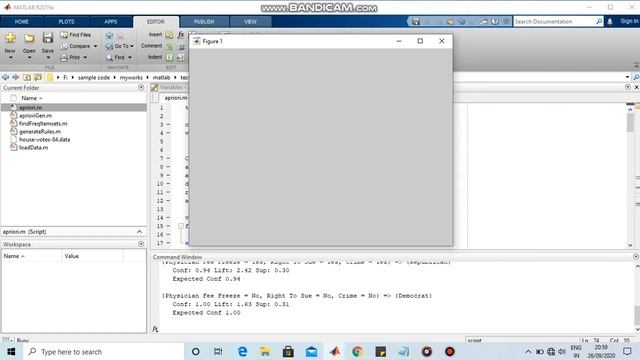This screenshot has height=360, width=640.
Task: Click the smart Indent icon
Action: tap(169, 58)
